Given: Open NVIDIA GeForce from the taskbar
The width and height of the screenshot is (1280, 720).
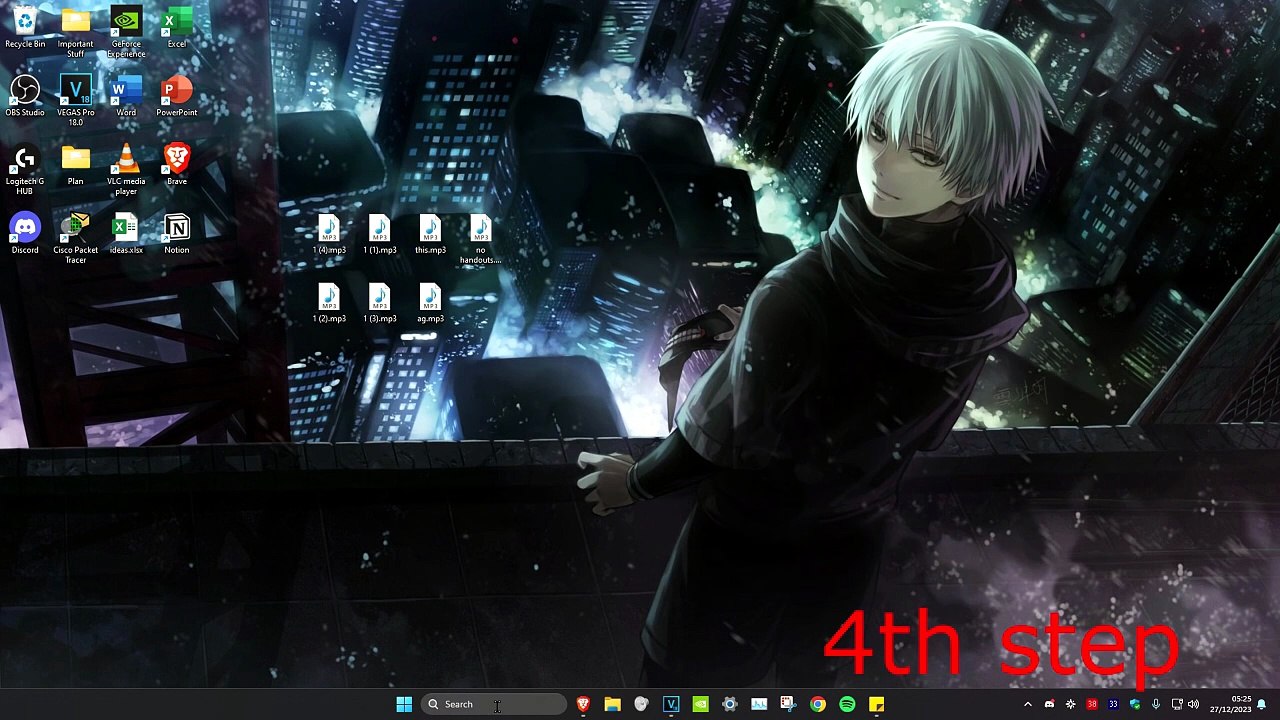Looking at the screenshot, I should point(700,704).
